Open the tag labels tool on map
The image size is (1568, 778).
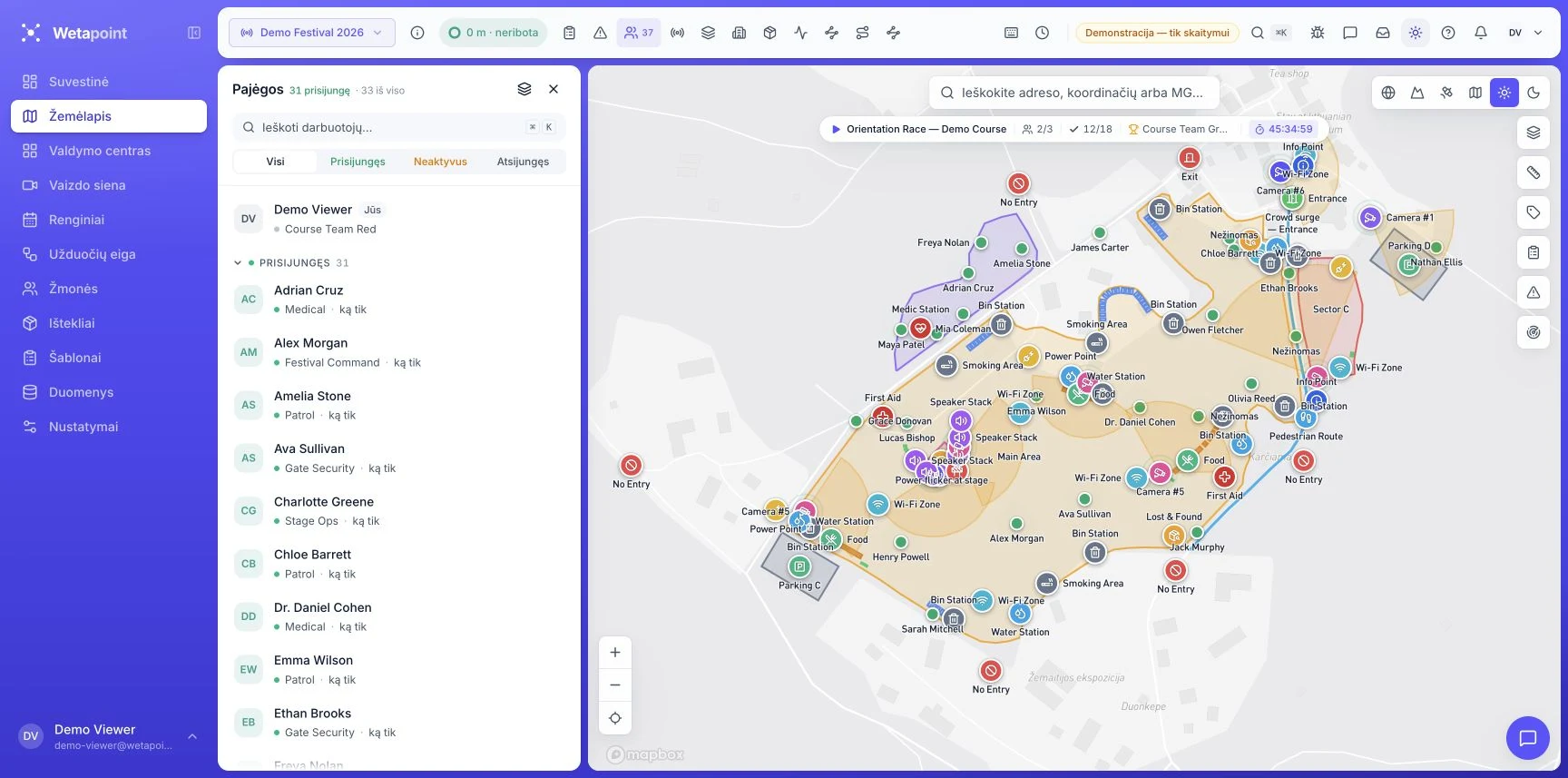click(x=1534, y=212)
